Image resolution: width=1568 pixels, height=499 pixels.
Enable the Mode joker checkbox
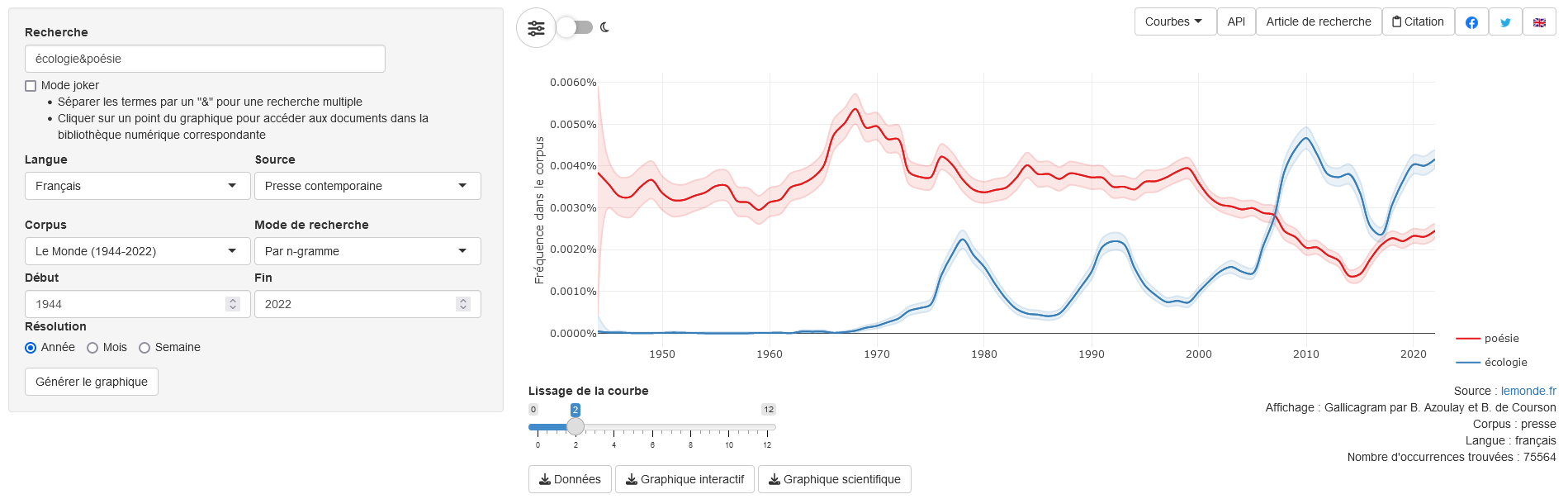(x=31, y=86)
